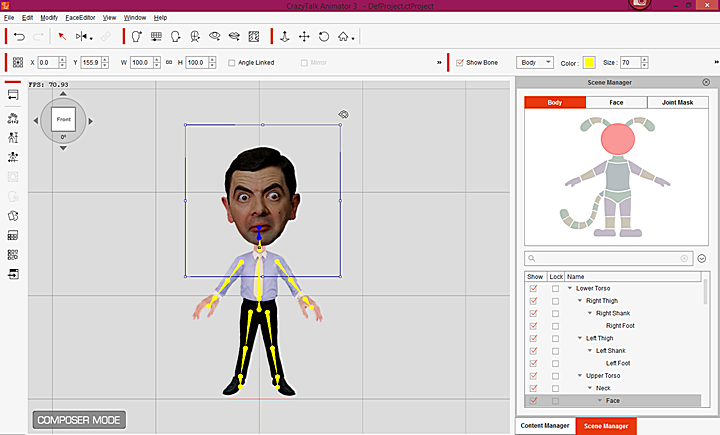Open the File menu

[x=9, y=17]
